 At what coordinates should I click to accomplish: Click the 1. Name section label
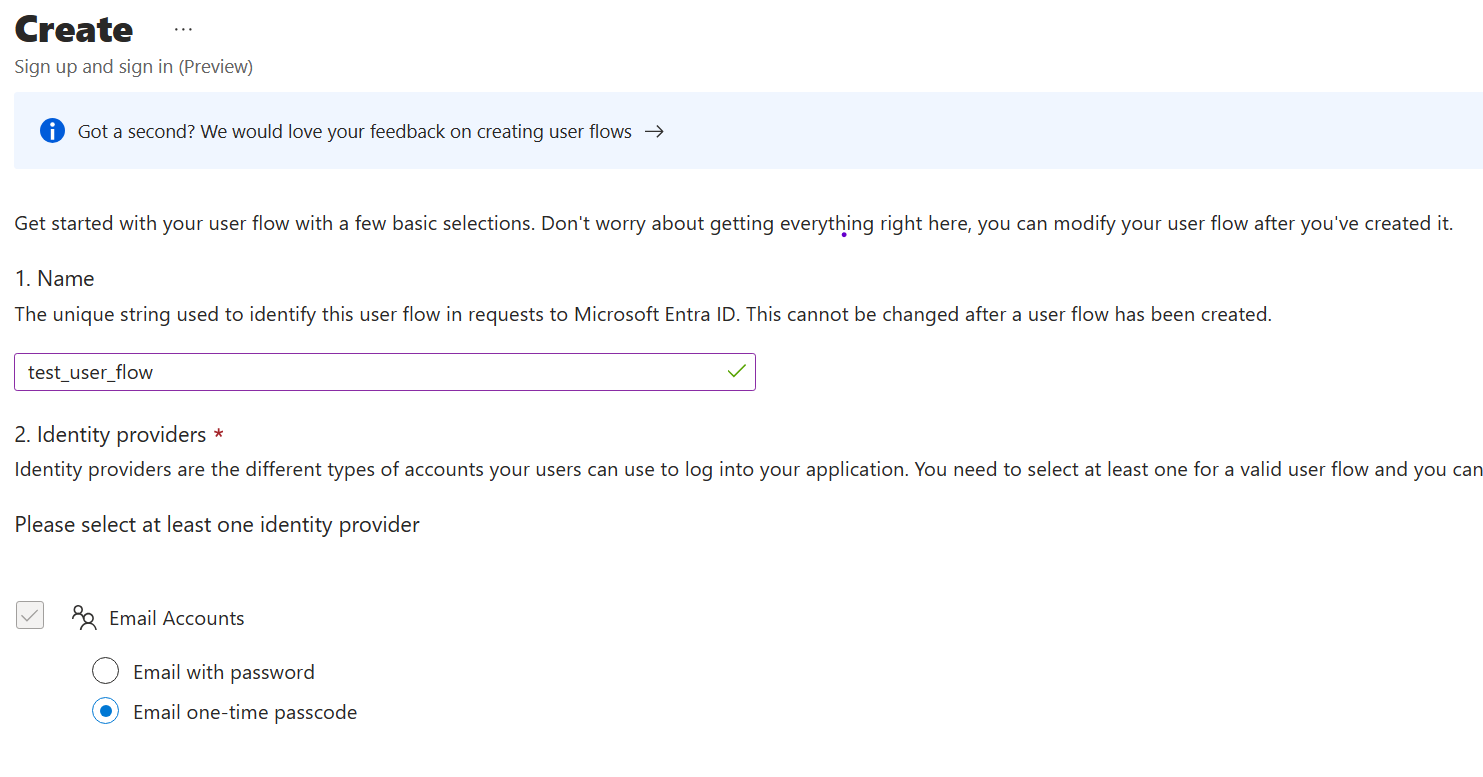(55, 279)
